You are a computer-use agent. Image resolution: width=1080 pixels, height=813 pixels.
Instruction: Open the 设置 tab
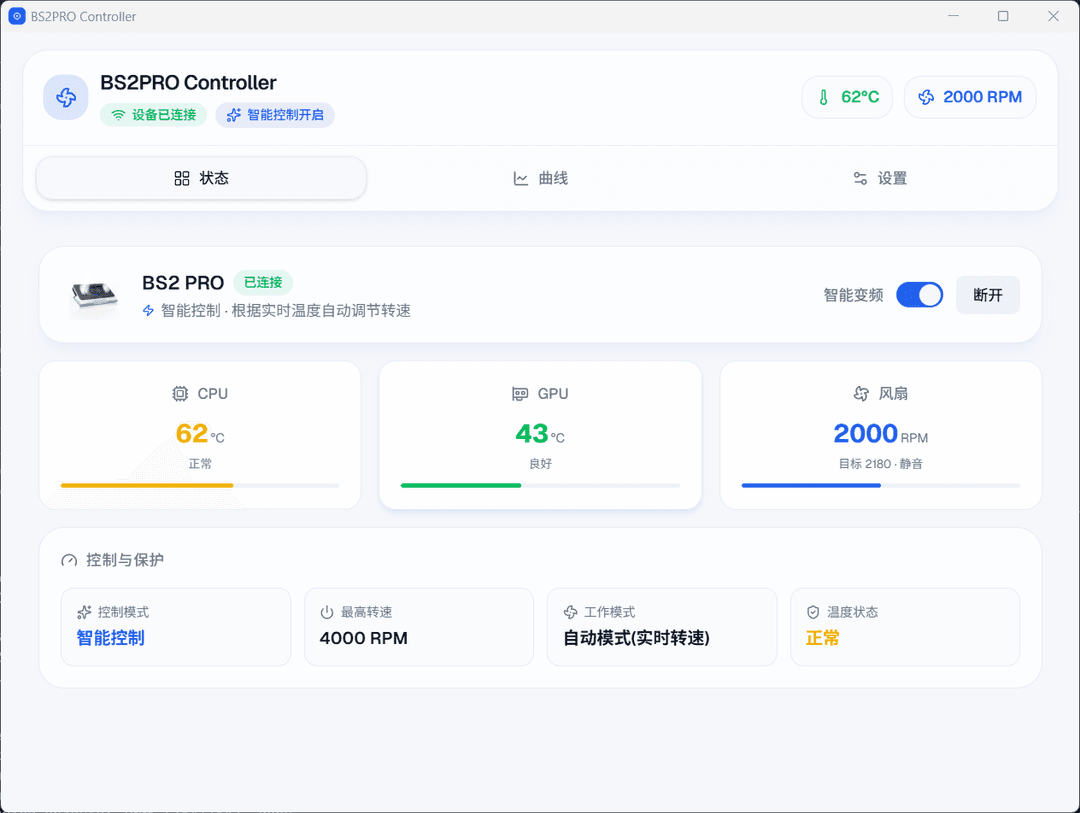click(x=879, y=178)
